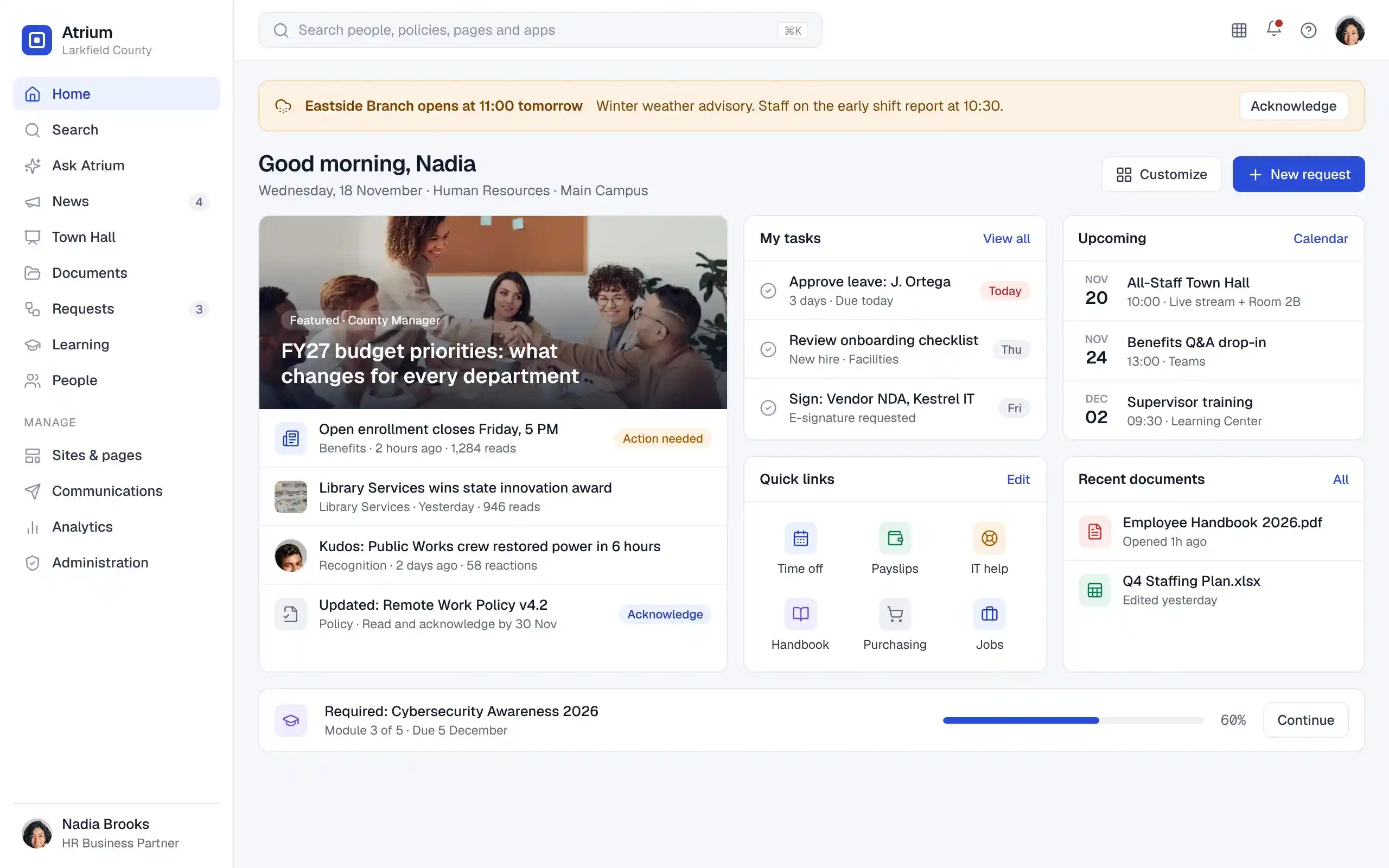Open the Time off quick link

(x=800, y=549)
